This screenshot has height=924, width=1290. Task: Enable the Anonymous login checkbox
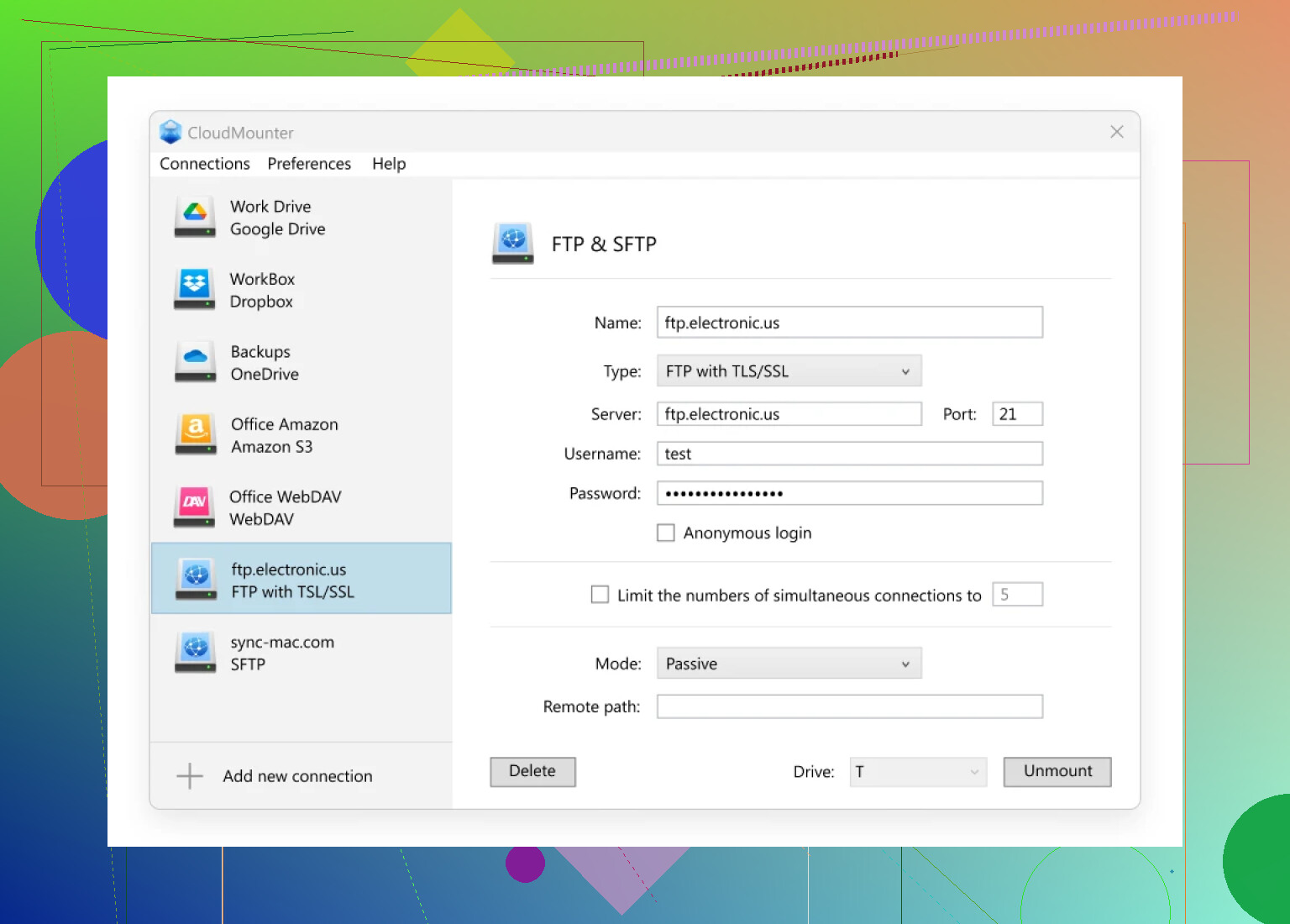[x=666, y=533]
